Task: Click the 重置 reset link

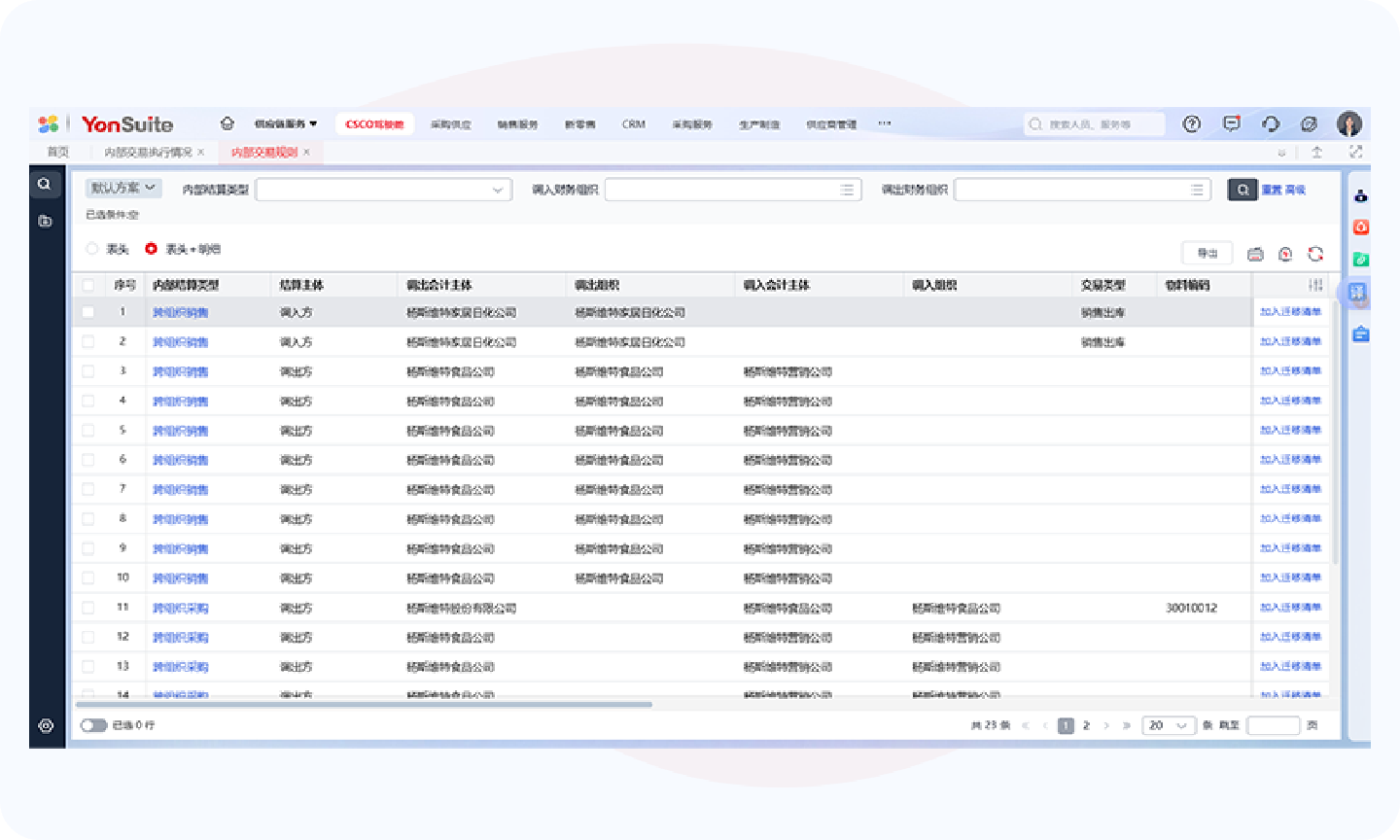Action: [x=1272, y=190]
